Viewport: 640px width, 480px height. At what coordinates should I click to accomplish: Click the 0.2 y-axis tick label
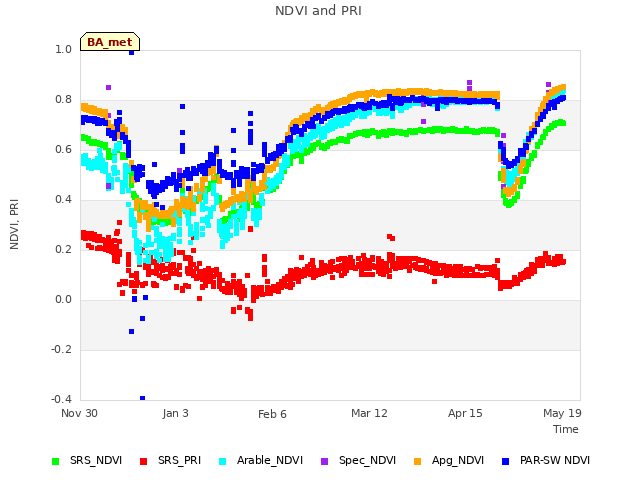(x=63, y=249)
